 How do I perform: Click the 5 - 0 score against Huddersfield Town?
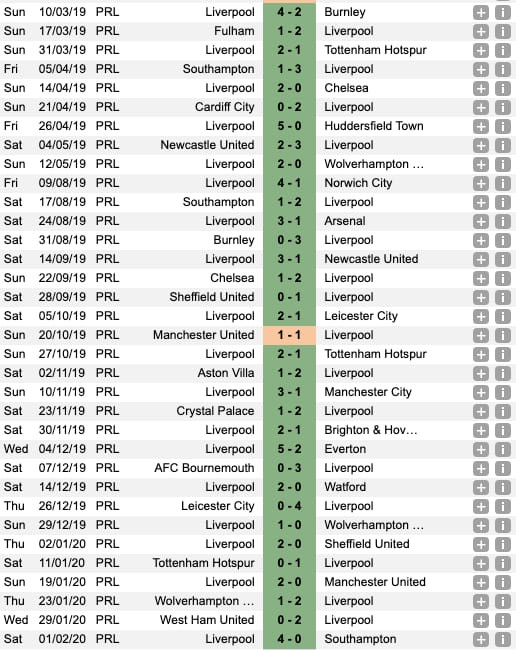pyautogui.click(x=289, y=126)
